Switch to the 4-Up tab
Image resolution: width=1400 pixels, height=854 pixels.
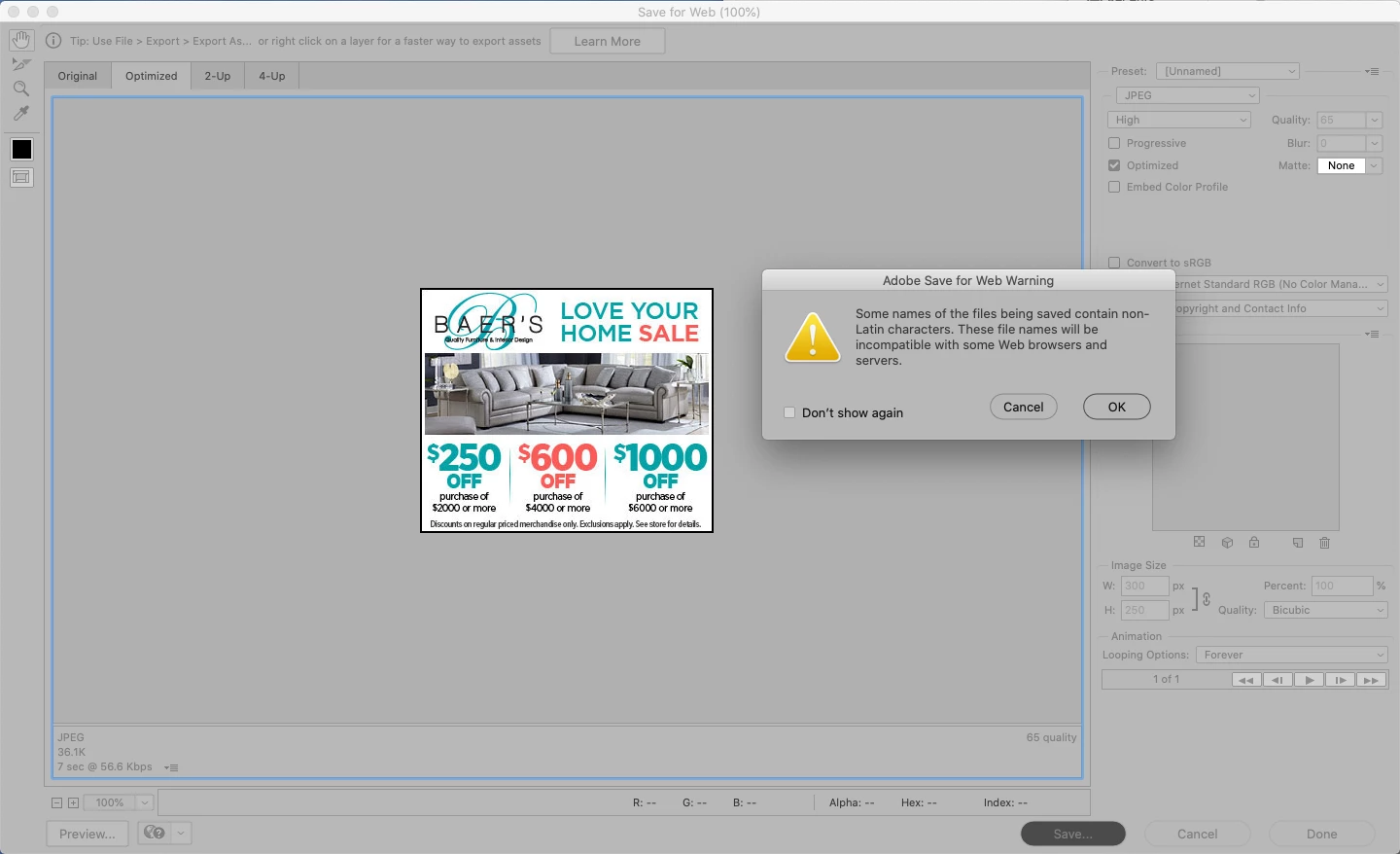[272, 76]
